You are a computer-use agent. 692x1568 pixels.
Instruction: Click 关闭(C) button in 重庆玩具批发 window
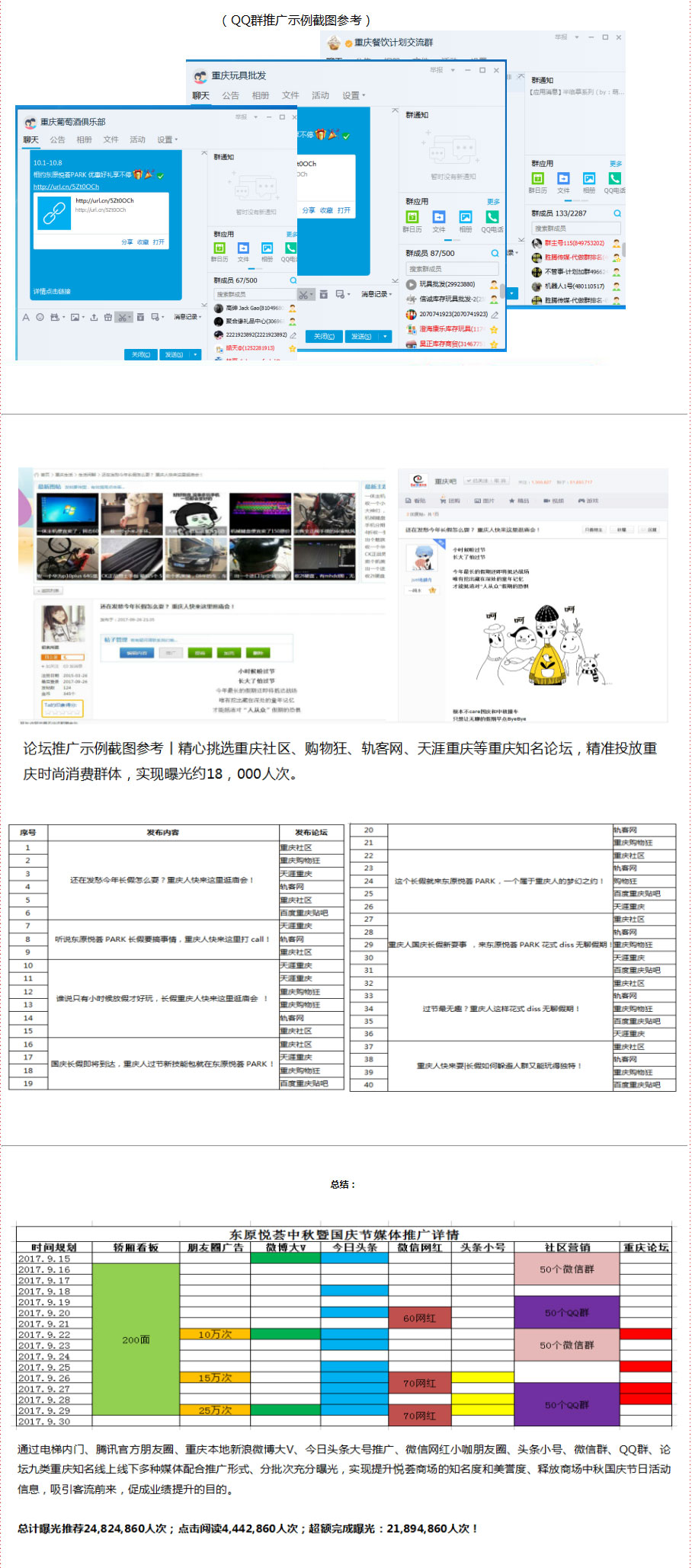tap(324, 336)
